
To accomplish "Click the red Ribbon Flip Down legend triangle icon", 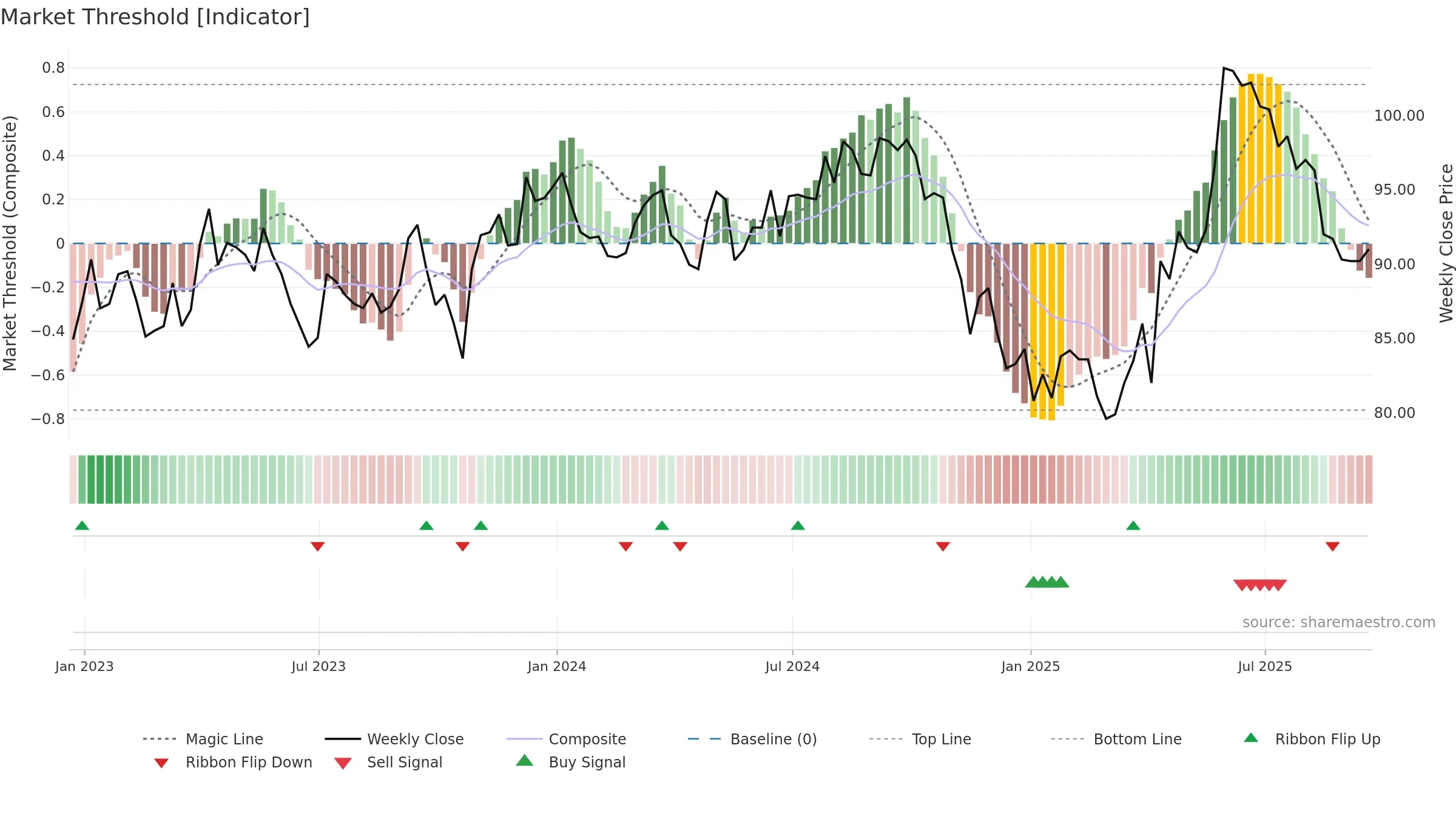I will [161, 763].
